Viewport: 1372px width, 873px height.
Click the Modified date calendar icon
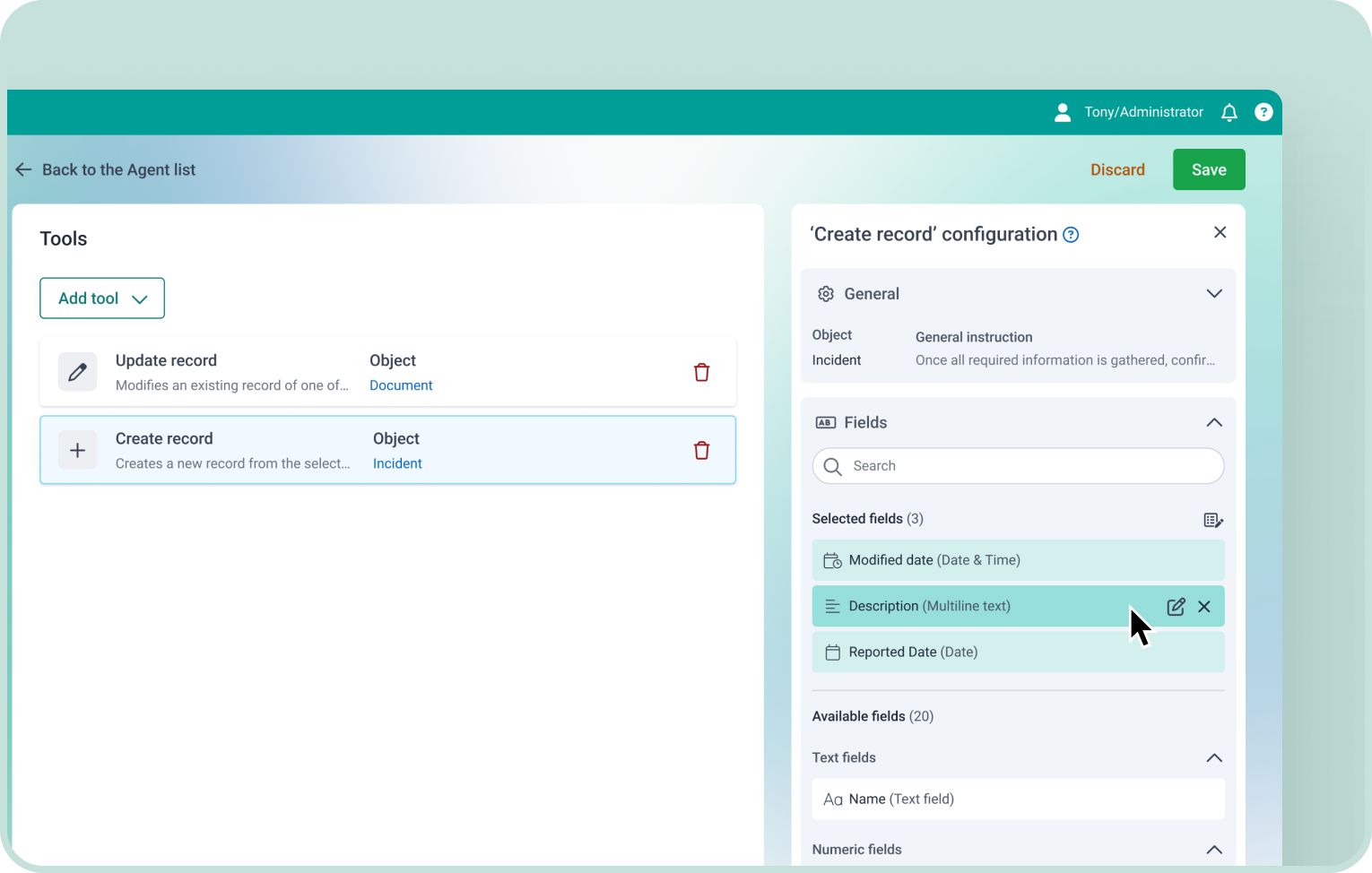coord(832,560)
